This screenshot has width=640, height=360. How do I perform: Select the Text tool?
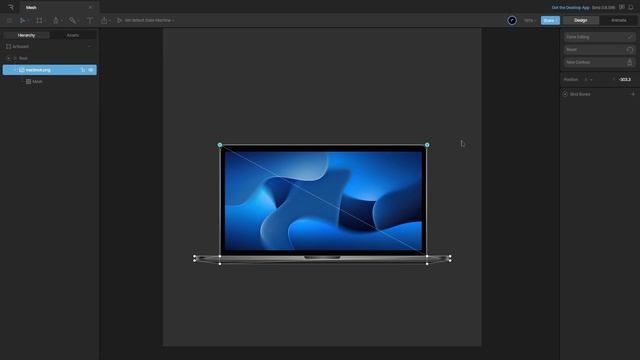(x=90, y=20)
